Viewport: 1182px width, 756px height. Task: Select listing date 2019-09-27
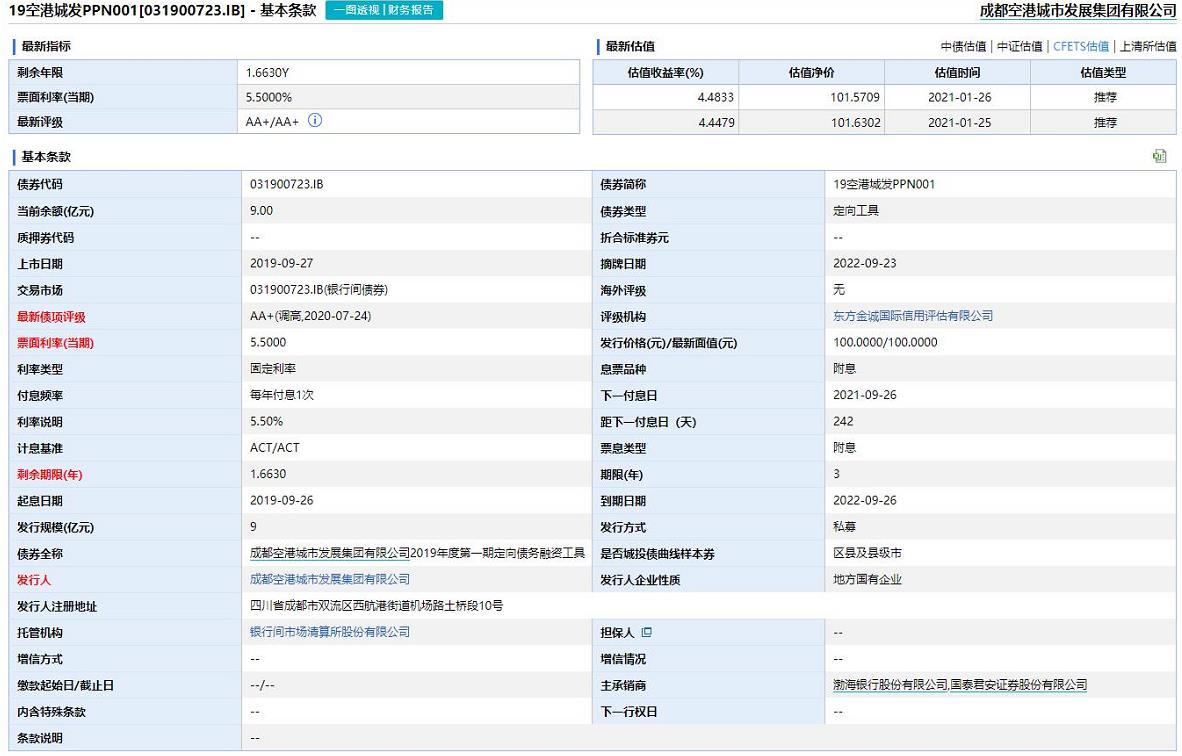282,263
